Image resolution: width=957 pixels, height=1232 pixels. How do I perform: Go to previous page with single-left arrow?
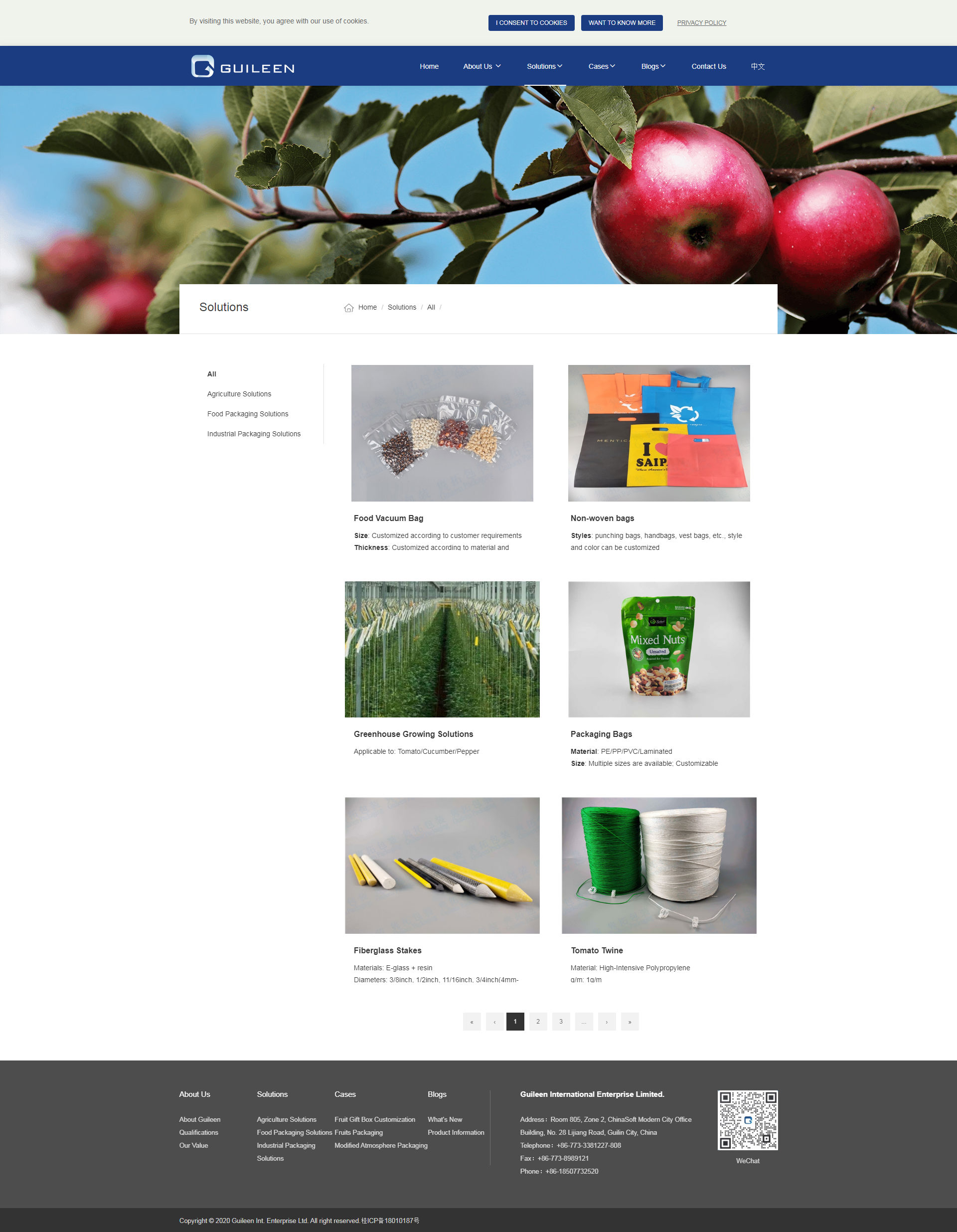[x=494, y=1022]
